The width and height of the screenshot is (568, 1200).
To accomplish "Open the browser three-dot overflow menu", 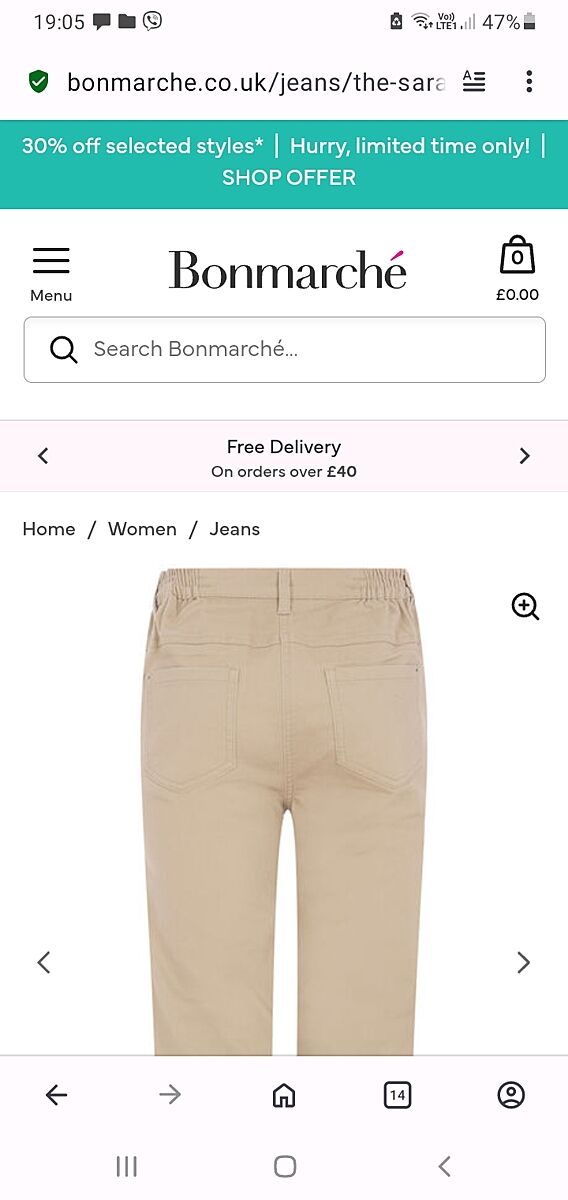I will [x=529, y=82].
